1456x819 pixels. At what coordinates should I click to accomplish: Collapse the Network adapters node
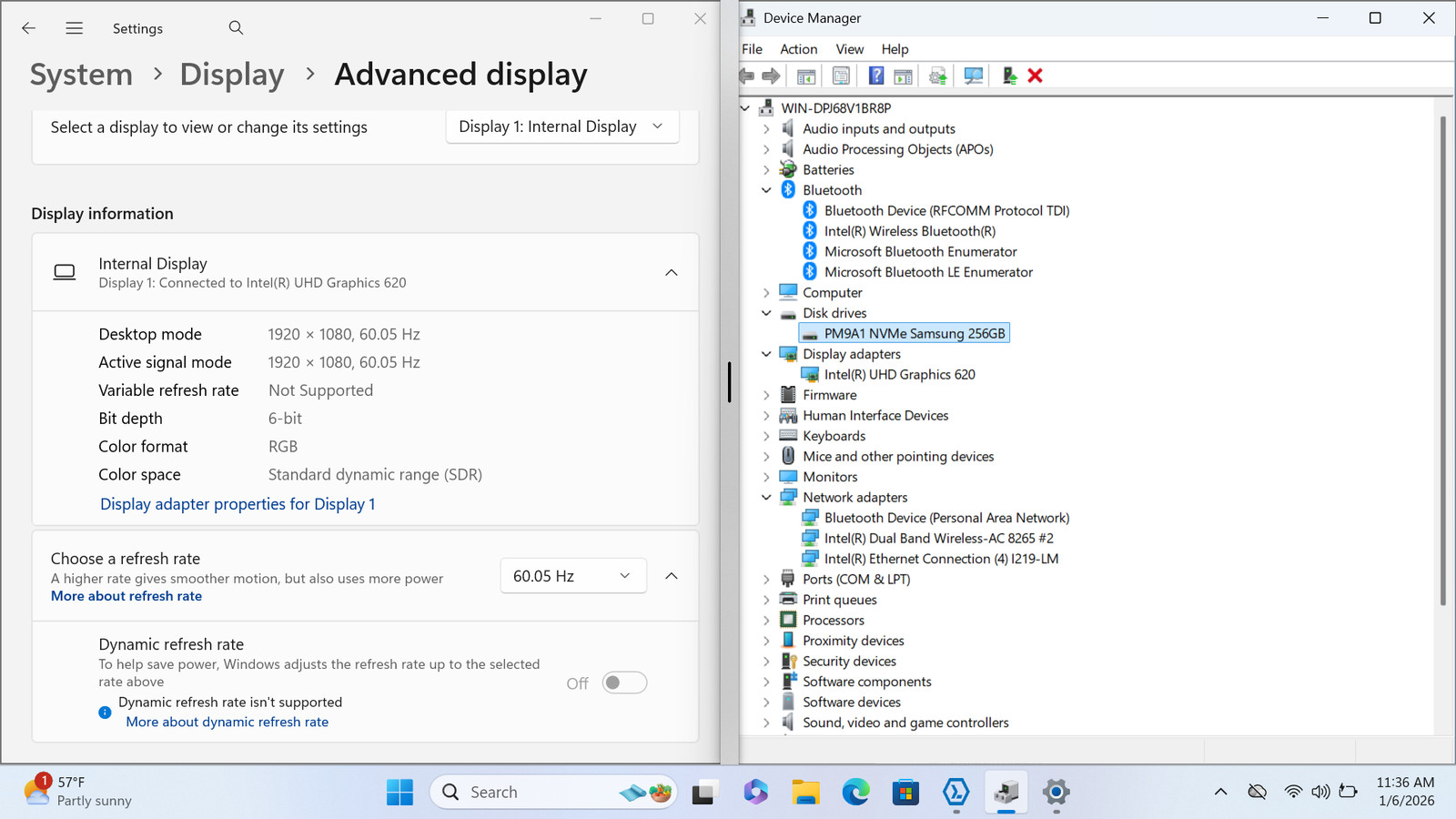(766, 498)
